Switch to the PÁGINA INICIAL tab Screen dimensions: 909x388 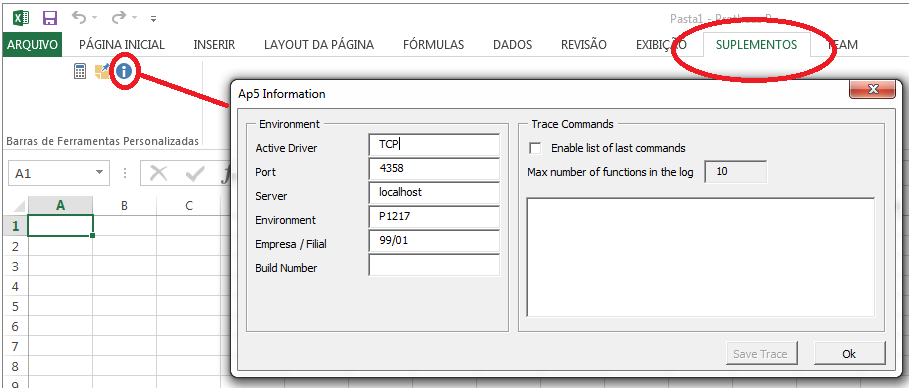point(122,45)
